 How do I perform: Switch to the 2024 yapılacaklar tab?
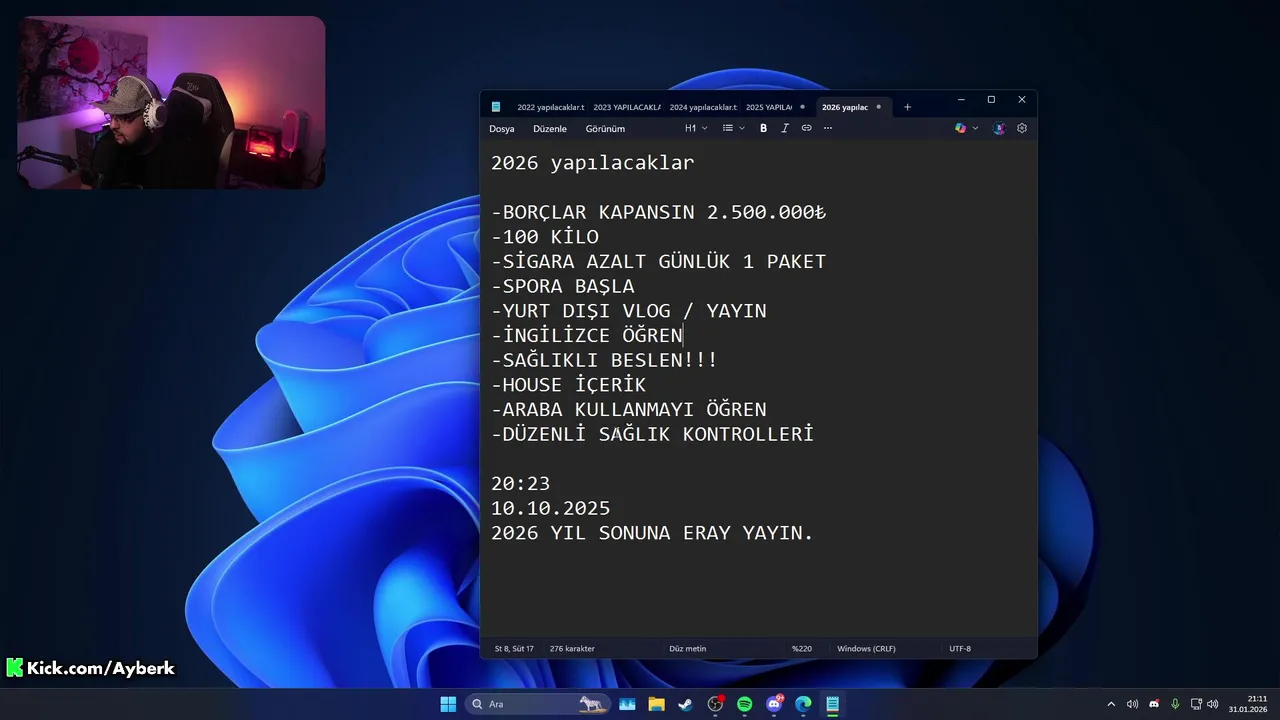pos(702,107)
